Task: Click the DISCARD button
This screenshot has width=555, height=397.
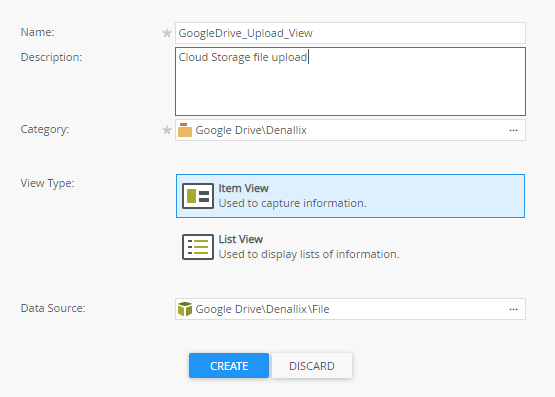Action: point(312,366)
